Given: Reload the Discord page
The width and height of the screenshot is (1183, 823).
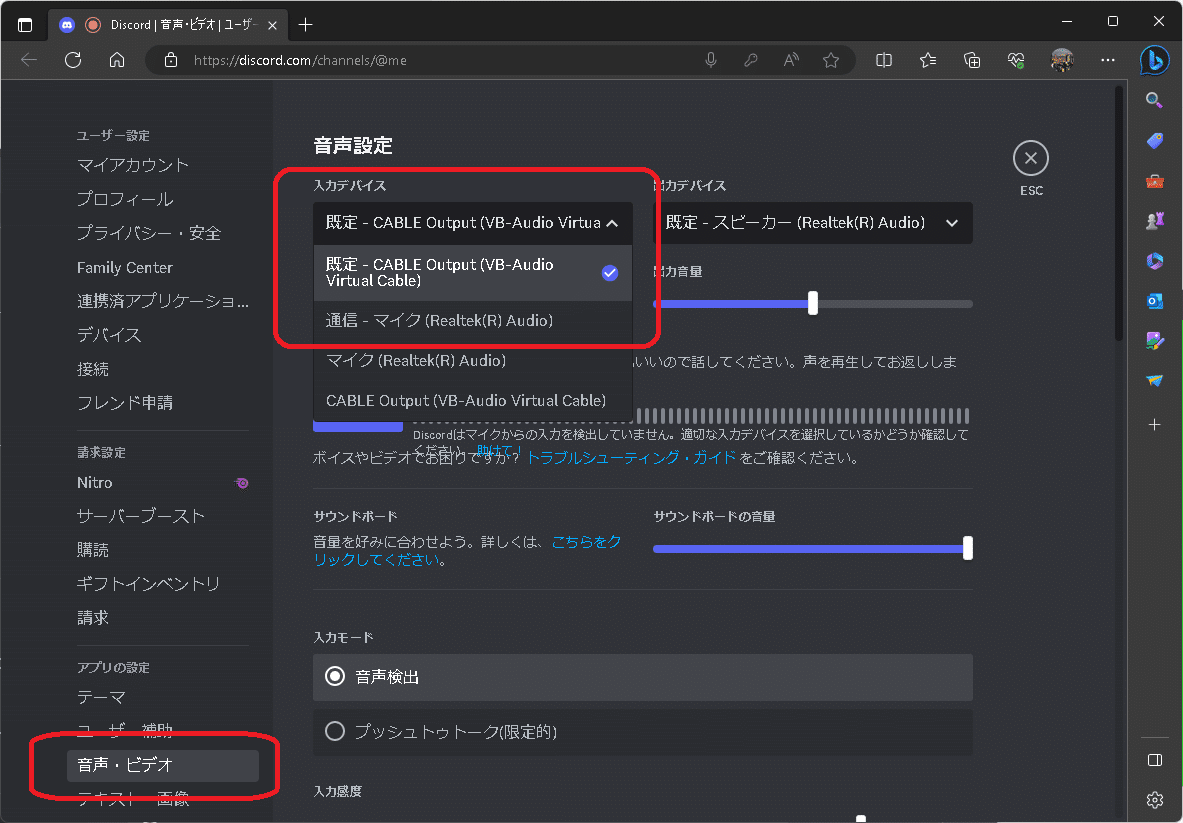Looking at the screenshot, I should pos(73,60).
